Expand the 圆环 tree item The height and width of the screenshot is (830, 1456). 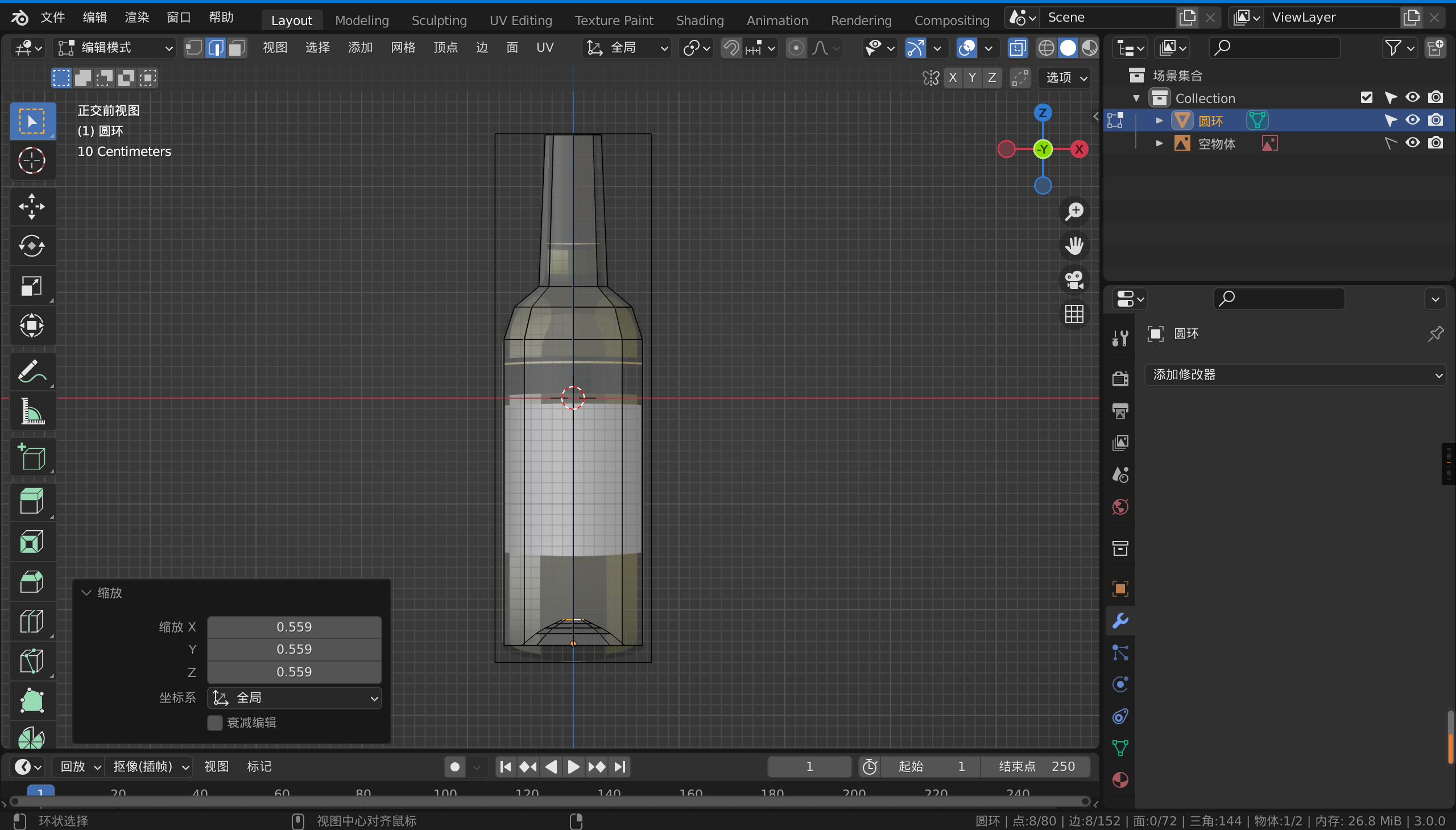pos(1159,120)
